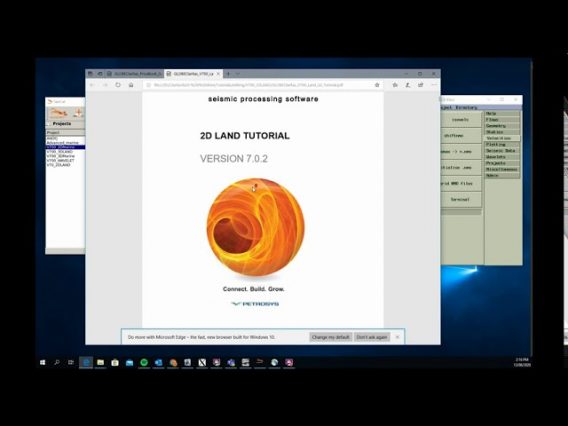Close the active Land tutorial tab

click(218, 74)
